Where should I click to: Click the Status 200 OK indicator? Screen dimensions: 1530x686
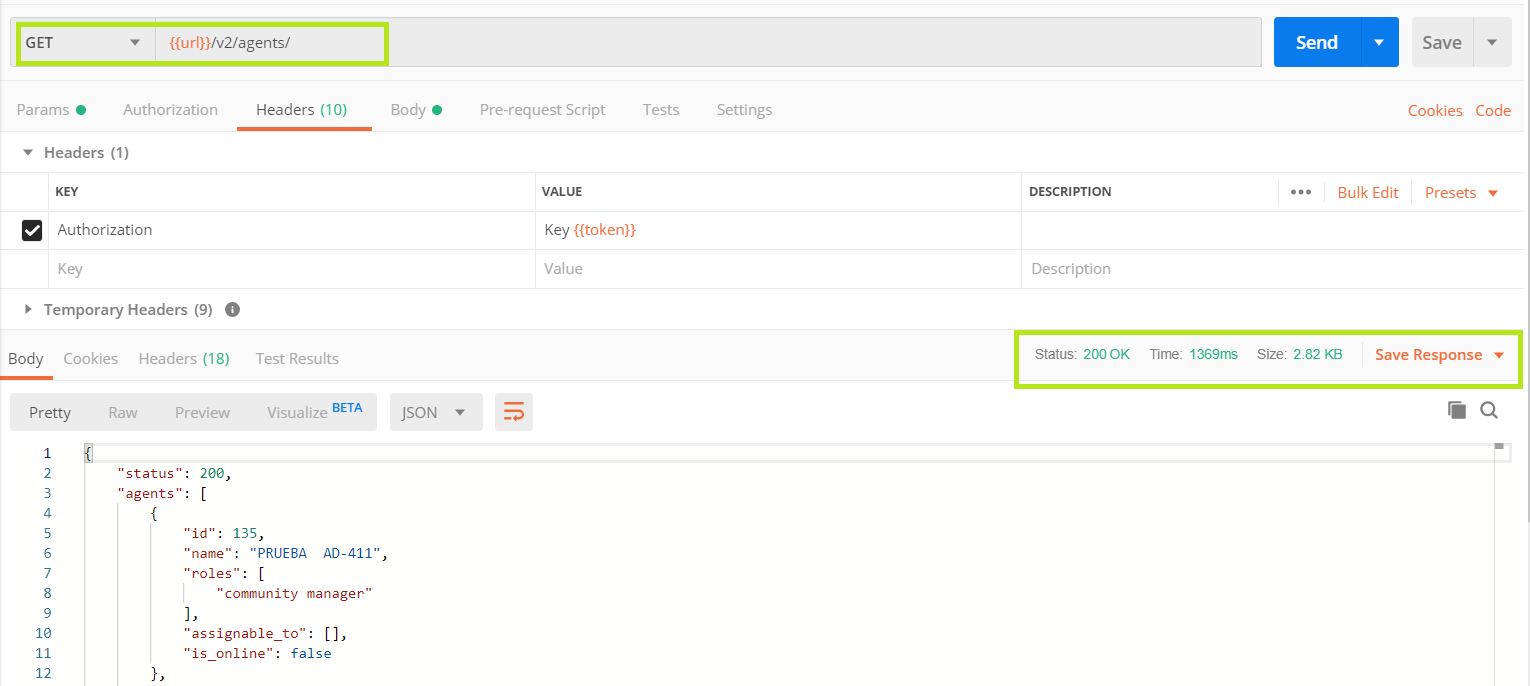[x=1082, y=354]
